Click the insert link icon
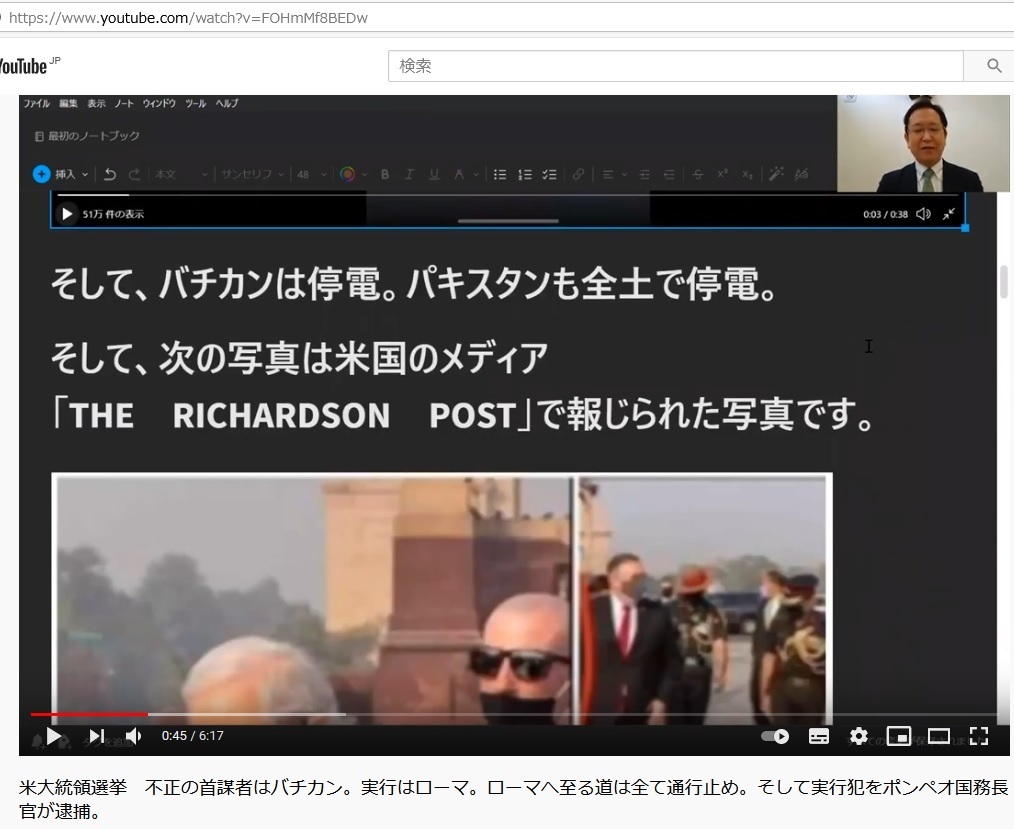This screenshot has height=829, width=1014. (x=578, y=174)
